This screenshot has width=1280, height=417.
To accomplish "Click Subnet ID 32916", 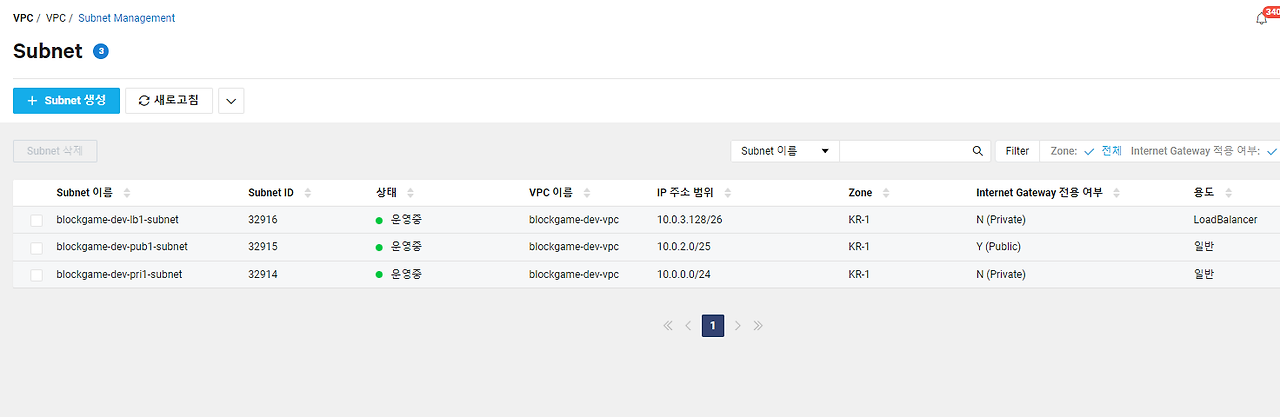I will [x=262, y=220].
